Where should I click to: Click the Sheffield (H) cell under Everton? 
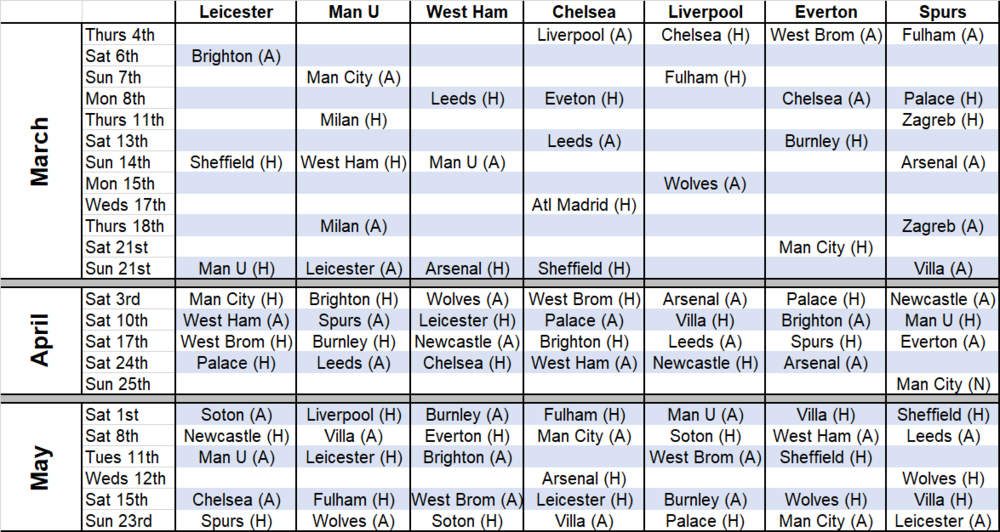click(x=825, y=457)
